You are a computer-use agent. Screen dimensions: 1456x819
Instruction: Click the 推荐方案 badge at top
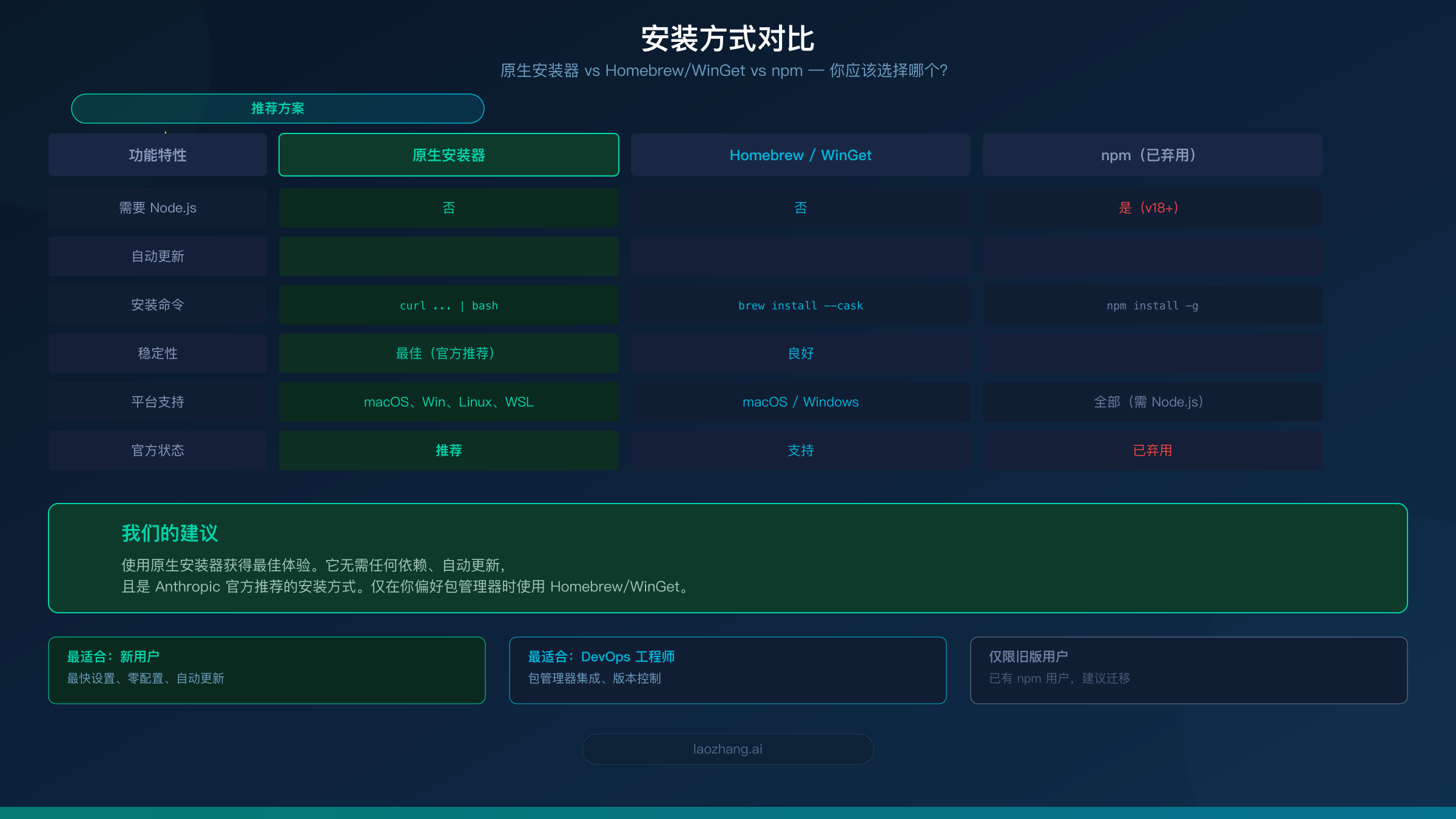[x=277, y=109]
